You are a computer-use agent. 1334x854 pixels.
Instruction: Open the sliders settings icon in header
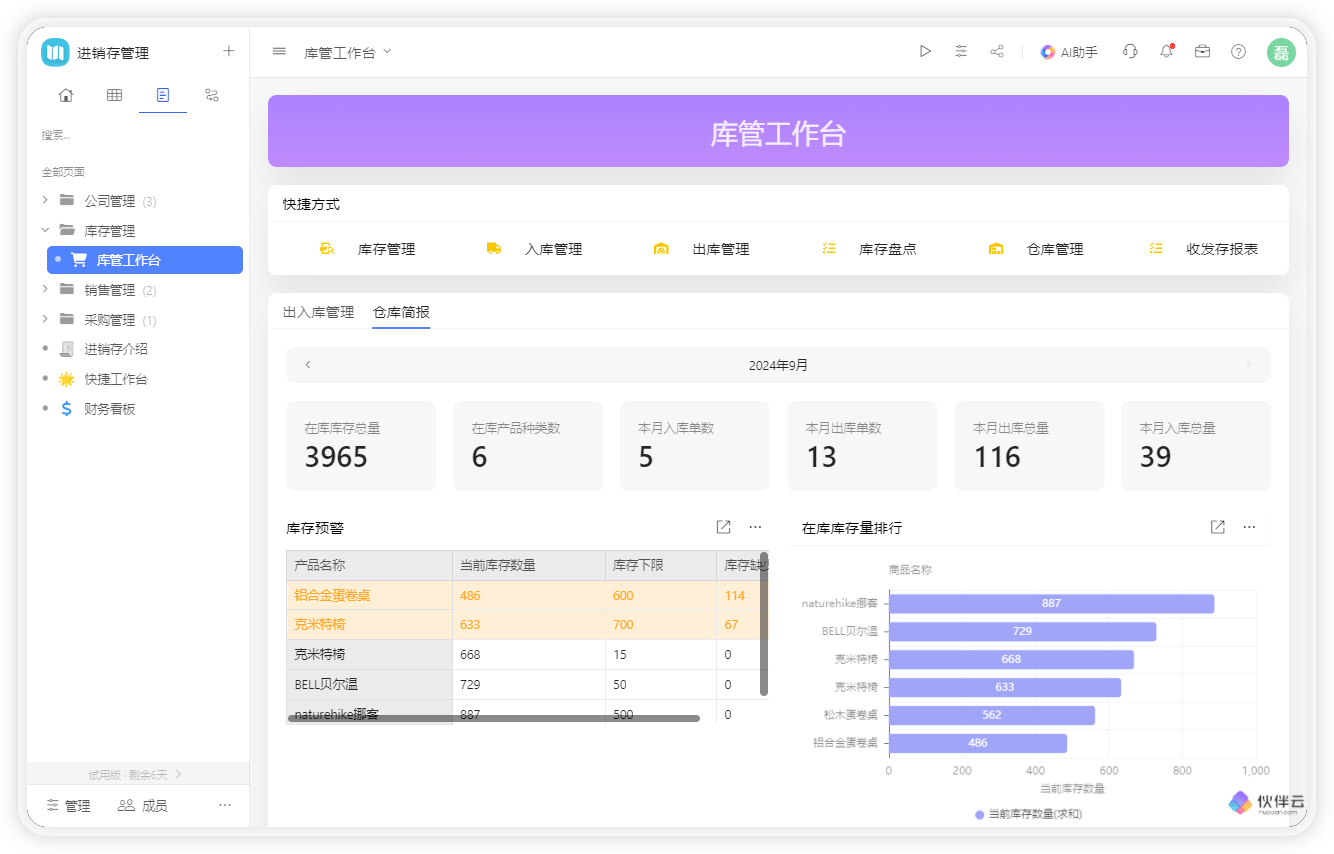point(961,51)
